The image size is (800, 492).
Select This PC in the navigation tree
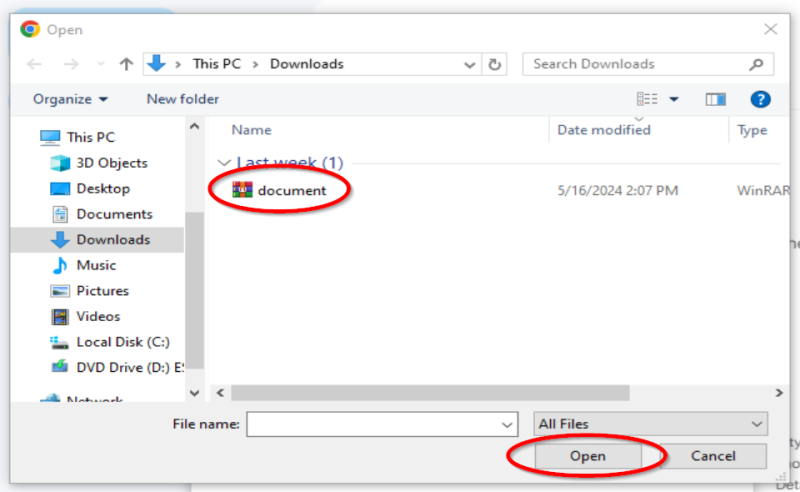point(91,137)
